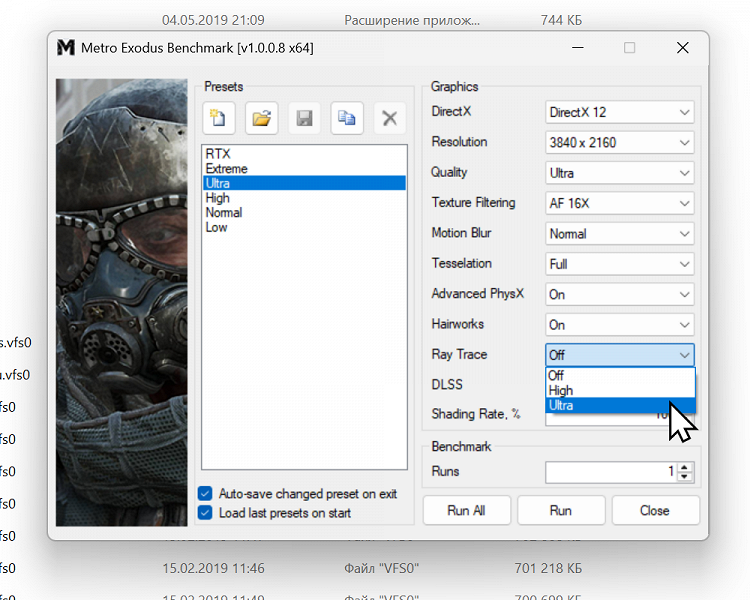Open the DirectX version dropdown

tap(620, 112)
